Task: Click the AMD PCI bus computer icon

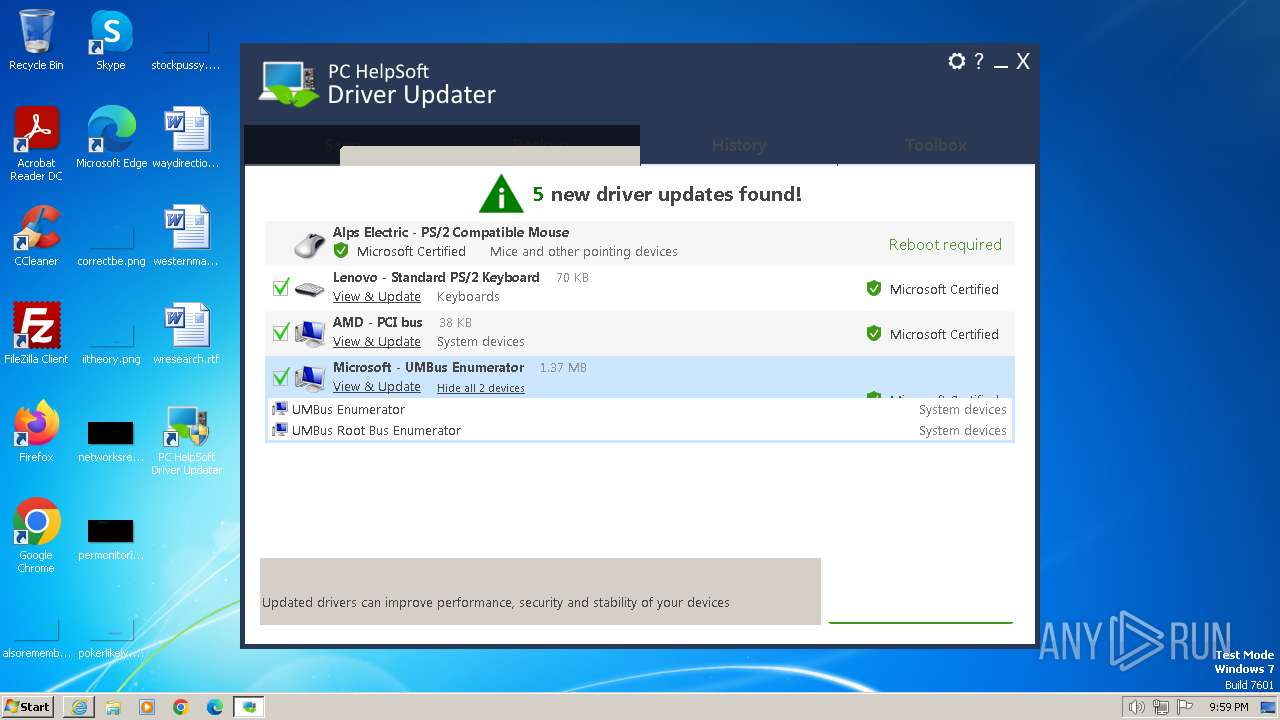Action: tap(310, 333)
